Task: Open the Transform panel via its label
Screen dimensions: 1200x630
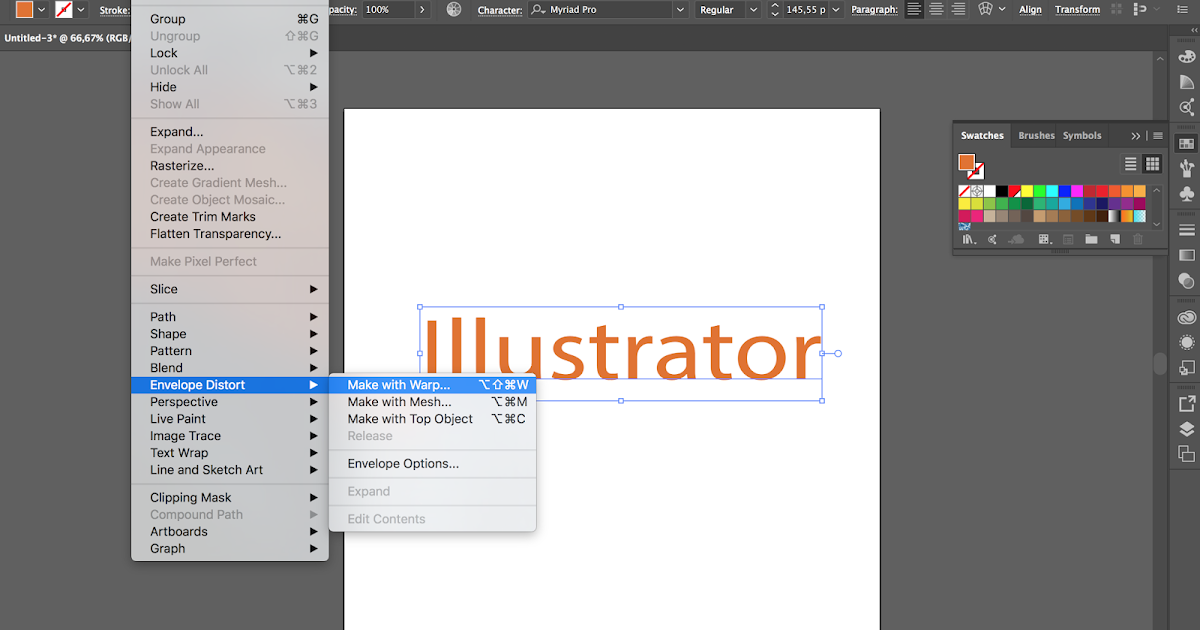Action: pyautogui.click(x=1077, y=10)
